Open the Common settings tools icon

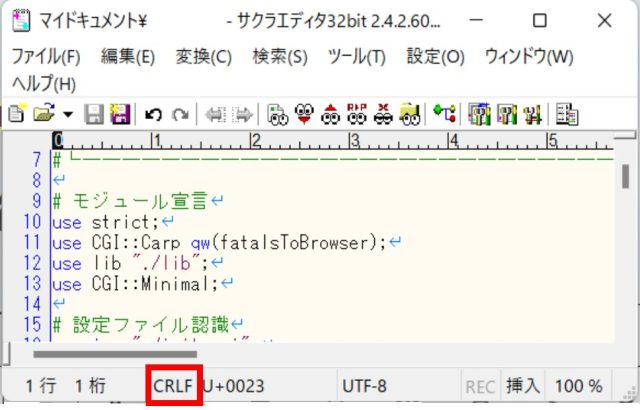point(533,115)
